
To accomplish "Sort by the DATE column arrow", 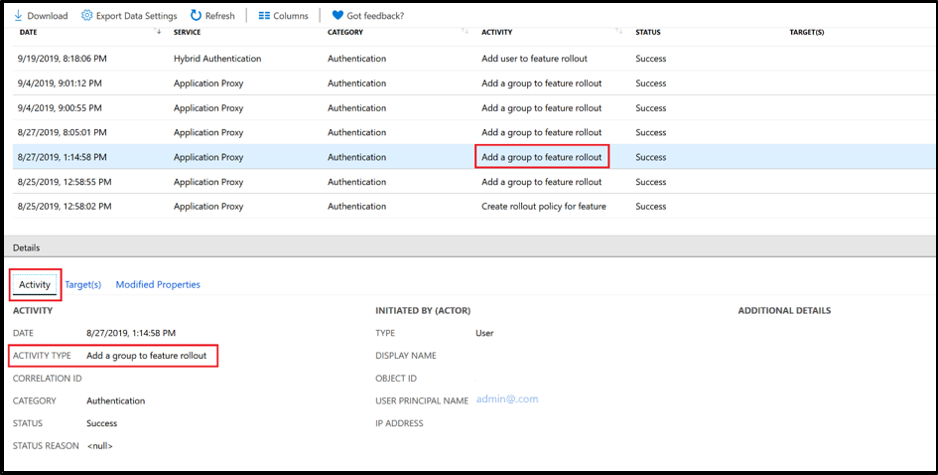I will 159,32.
